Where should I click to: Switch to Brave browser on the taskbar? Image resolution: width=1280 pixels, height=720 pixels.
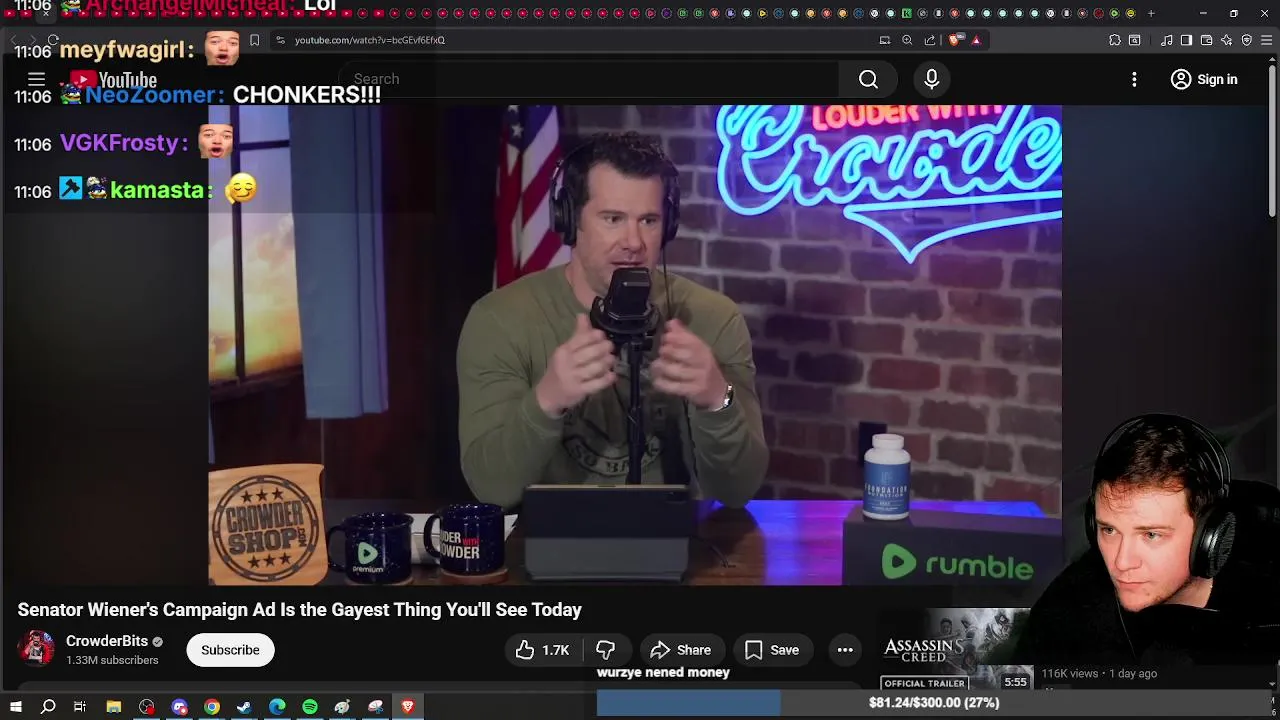click(407, 707)
